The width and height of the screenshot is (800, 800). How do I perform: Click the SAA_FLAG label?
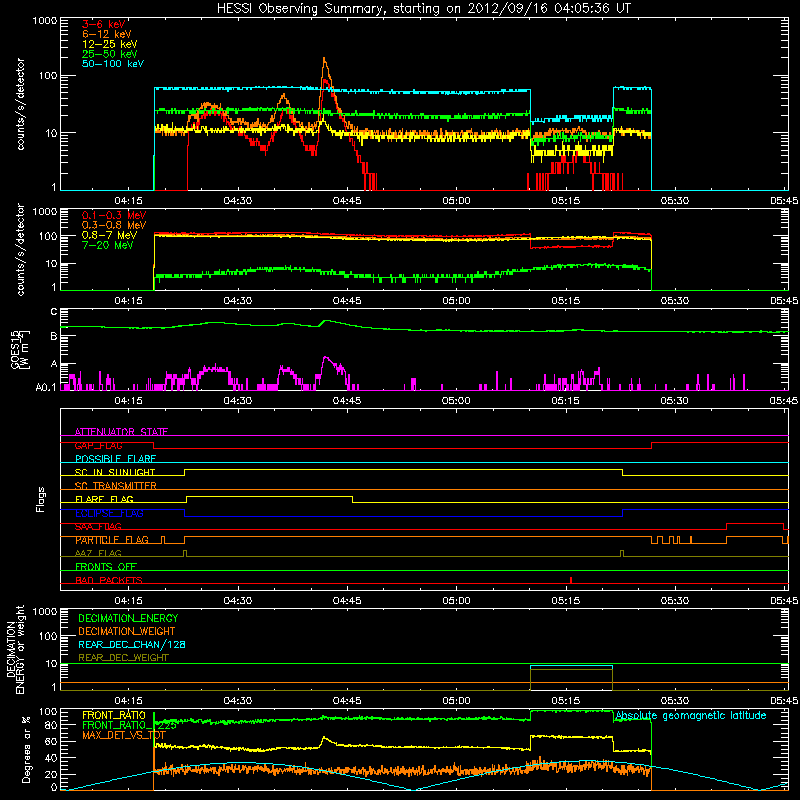point(98,526)
